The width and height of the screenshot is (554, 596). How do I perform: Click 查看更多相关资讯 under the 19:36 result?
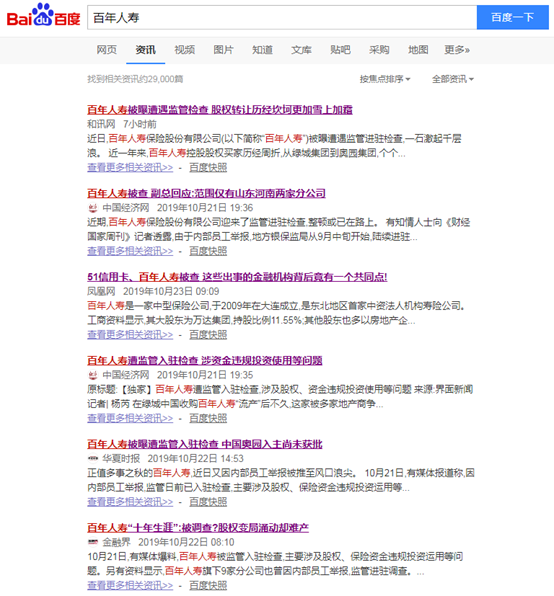click(130, 251)
